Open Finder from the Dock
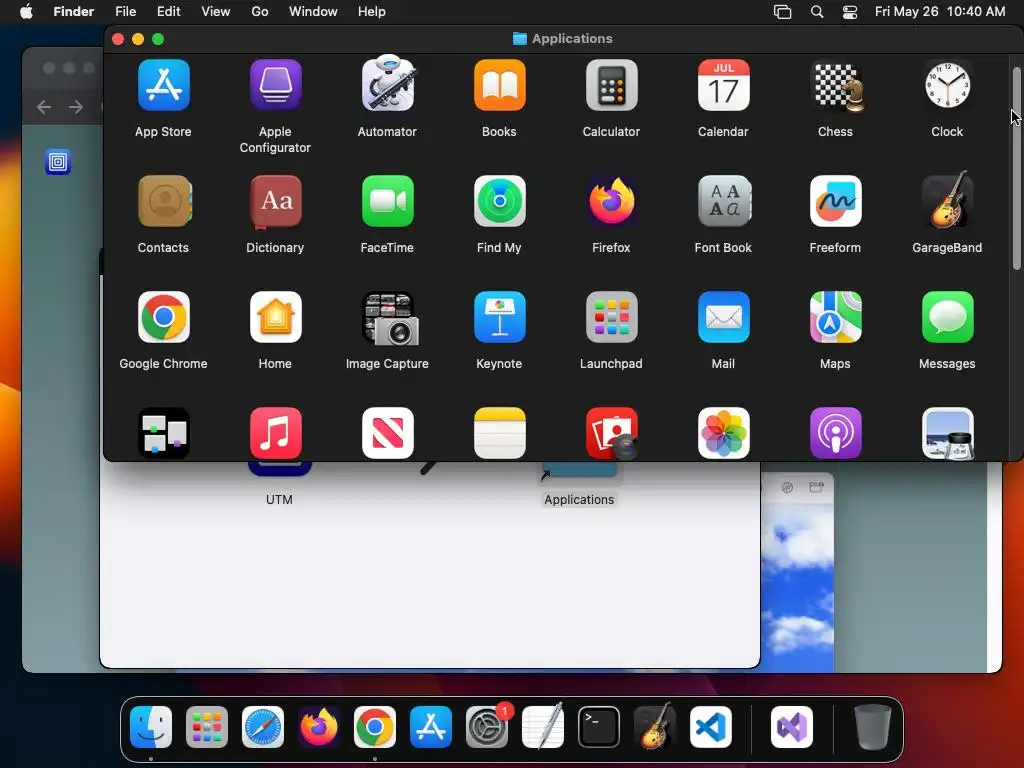The image size is (1024, 768). [151, 727]
